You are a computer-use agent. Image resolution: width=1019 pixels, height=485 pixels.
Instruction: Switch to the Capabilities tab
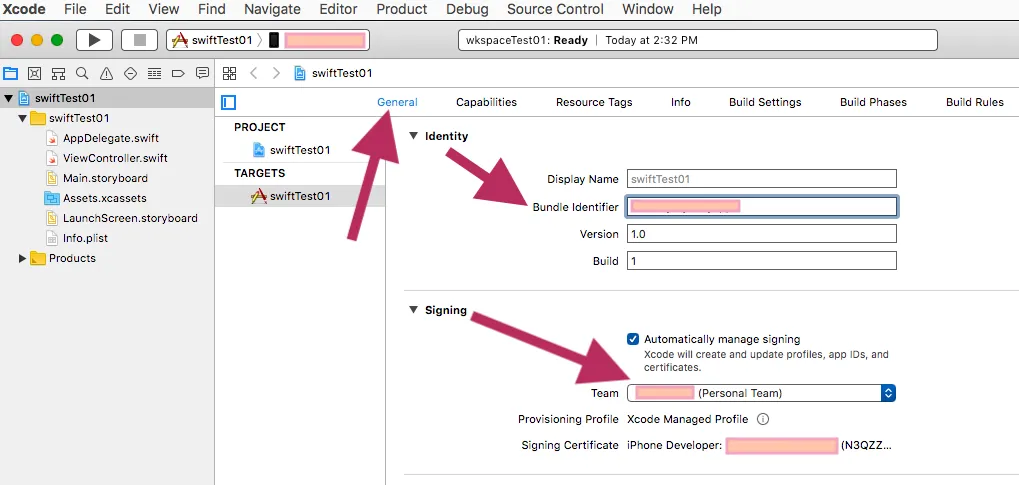[x=486, y=102]
